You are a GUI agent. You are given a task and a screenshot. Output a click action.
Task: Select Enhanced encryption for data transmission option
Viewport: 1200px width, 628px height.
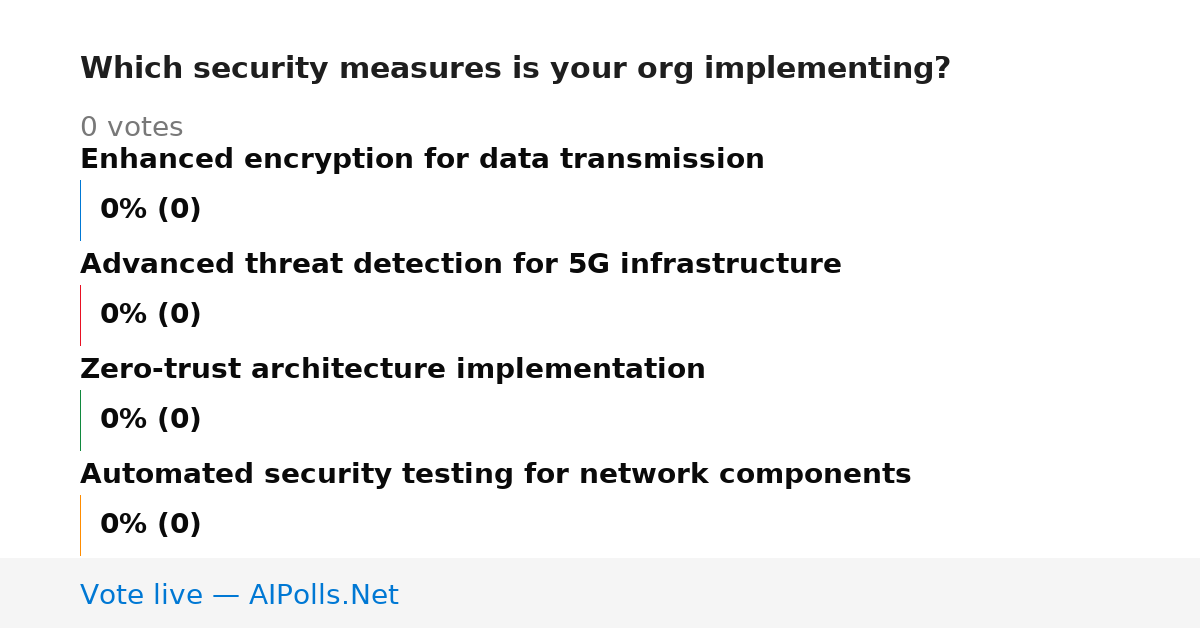pyautogui.click(x=422, y=160)
